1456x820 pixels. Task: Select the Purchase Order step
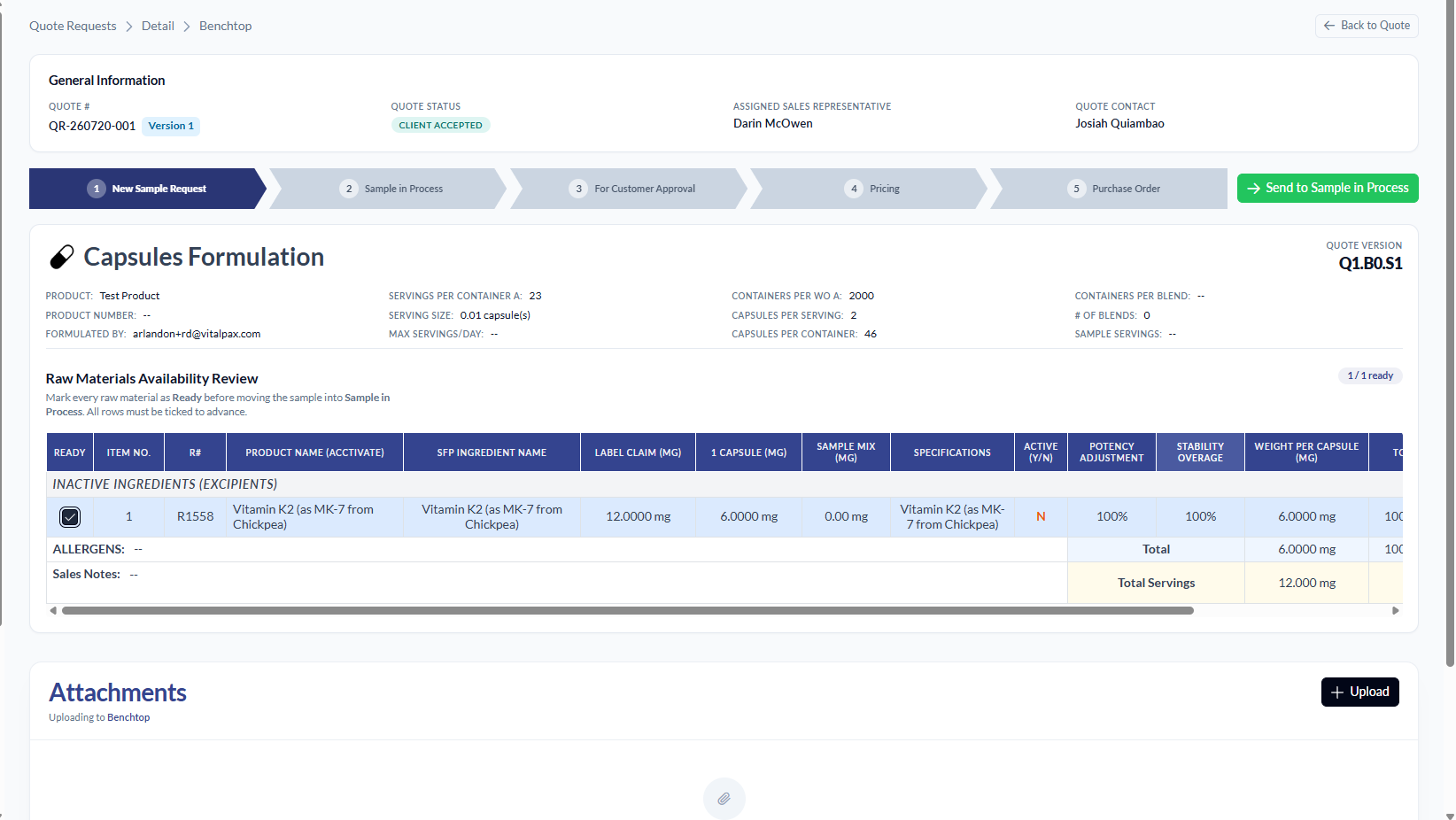[x=1111, y=189]
